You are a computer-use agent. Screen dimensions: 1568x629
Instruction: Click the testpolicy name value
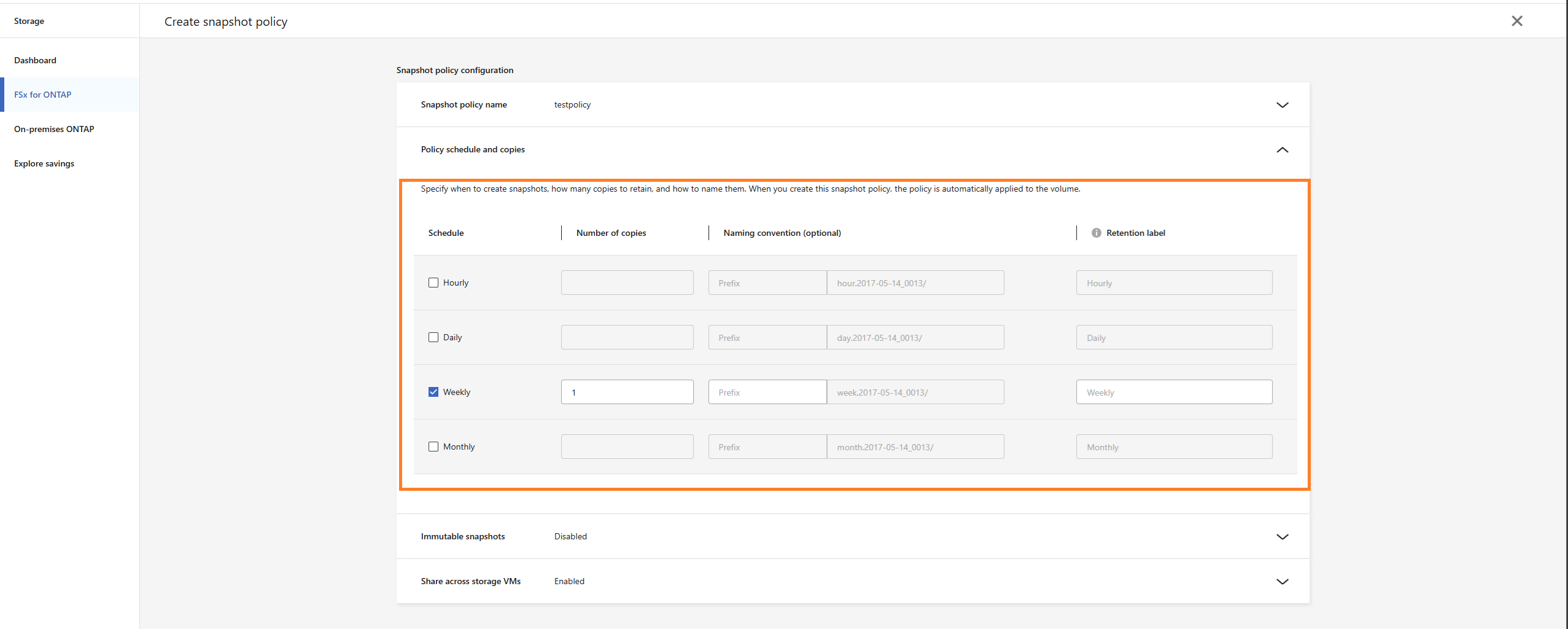tap(572, 104)
